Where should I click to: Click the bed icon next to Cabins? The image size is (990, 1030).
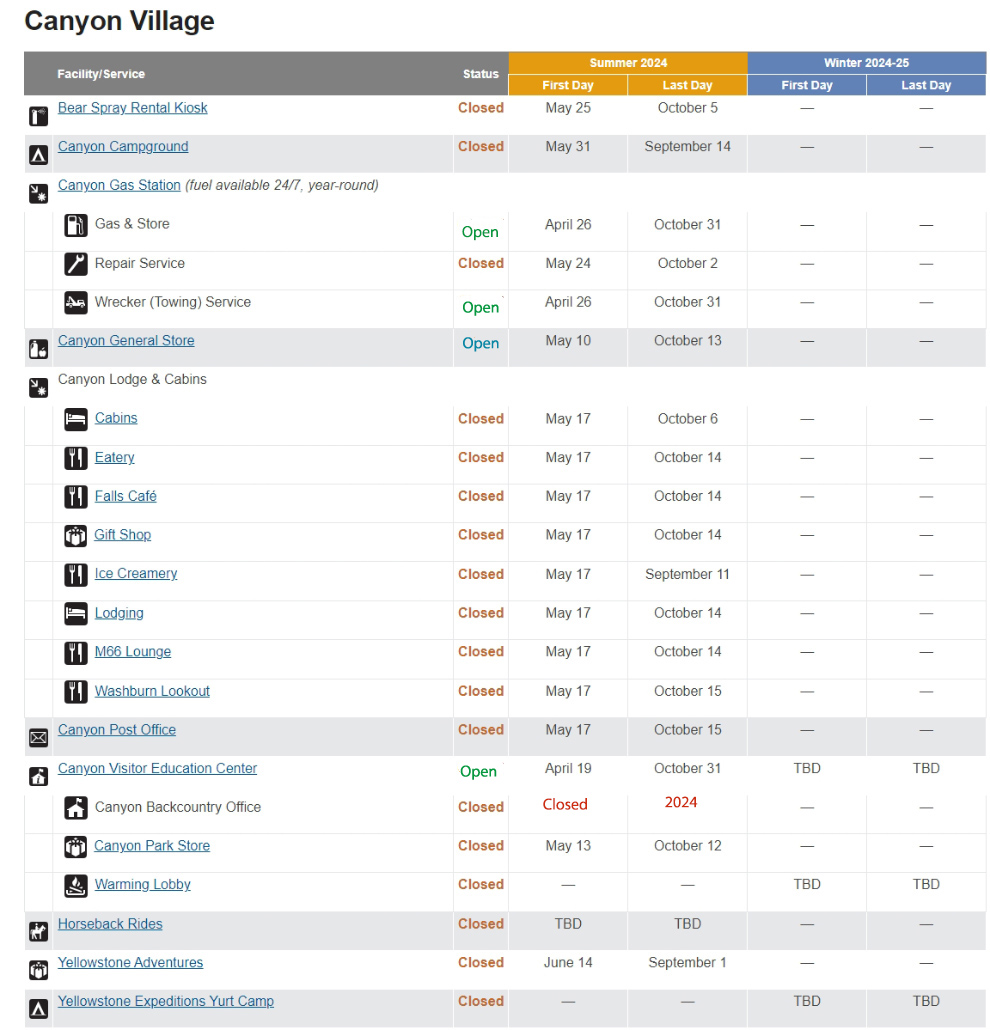click(76, 419)
